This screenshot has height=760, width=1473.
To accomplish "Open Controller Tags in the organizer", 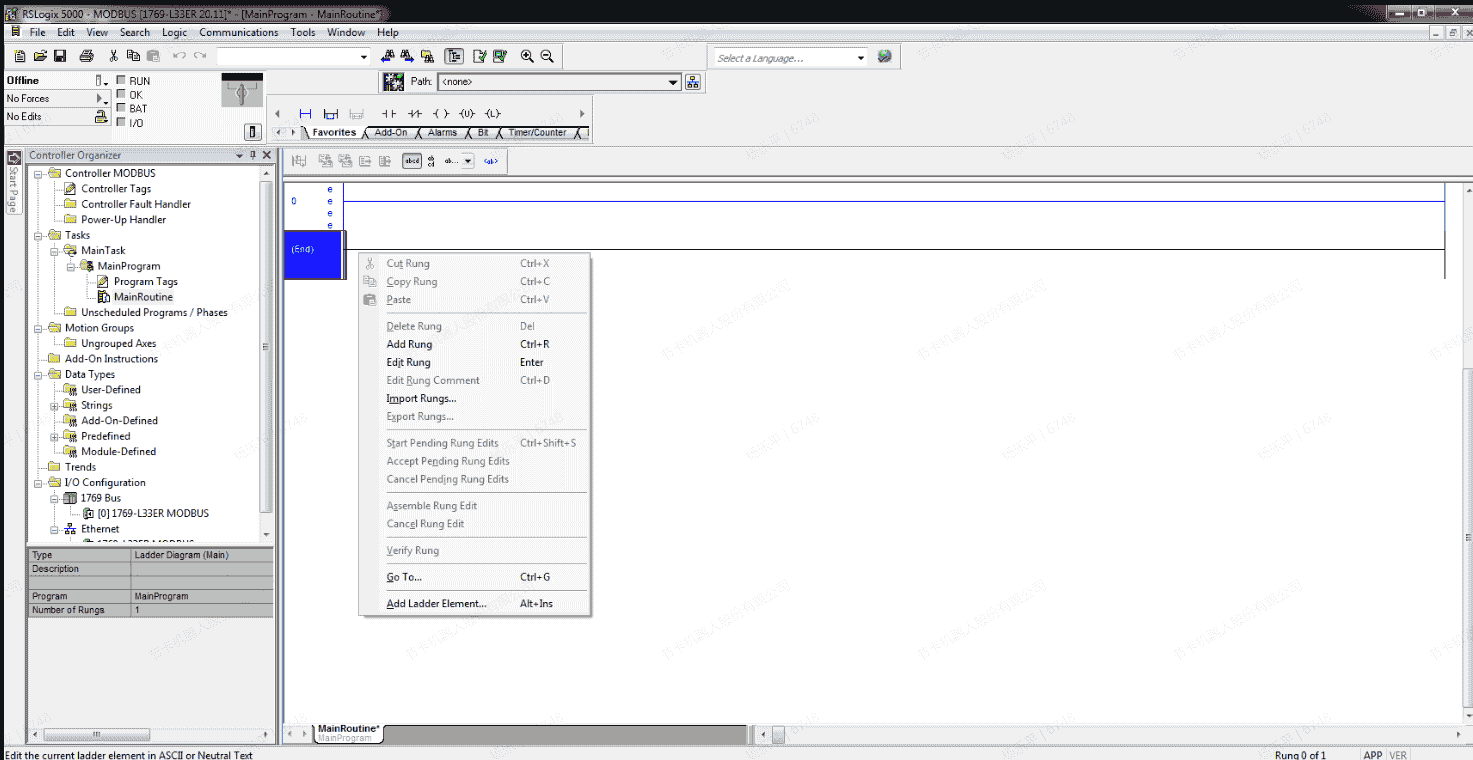I will point(116,189).
